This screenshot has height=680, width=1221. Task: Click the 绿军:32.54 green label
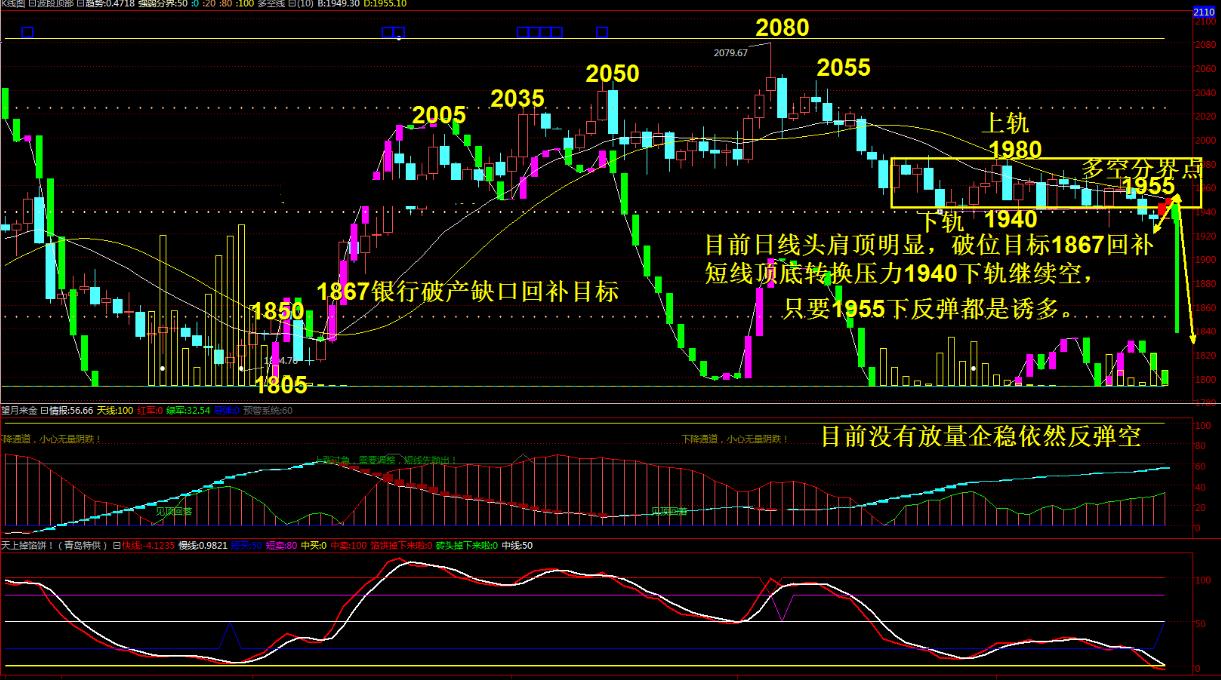[188, 410]
